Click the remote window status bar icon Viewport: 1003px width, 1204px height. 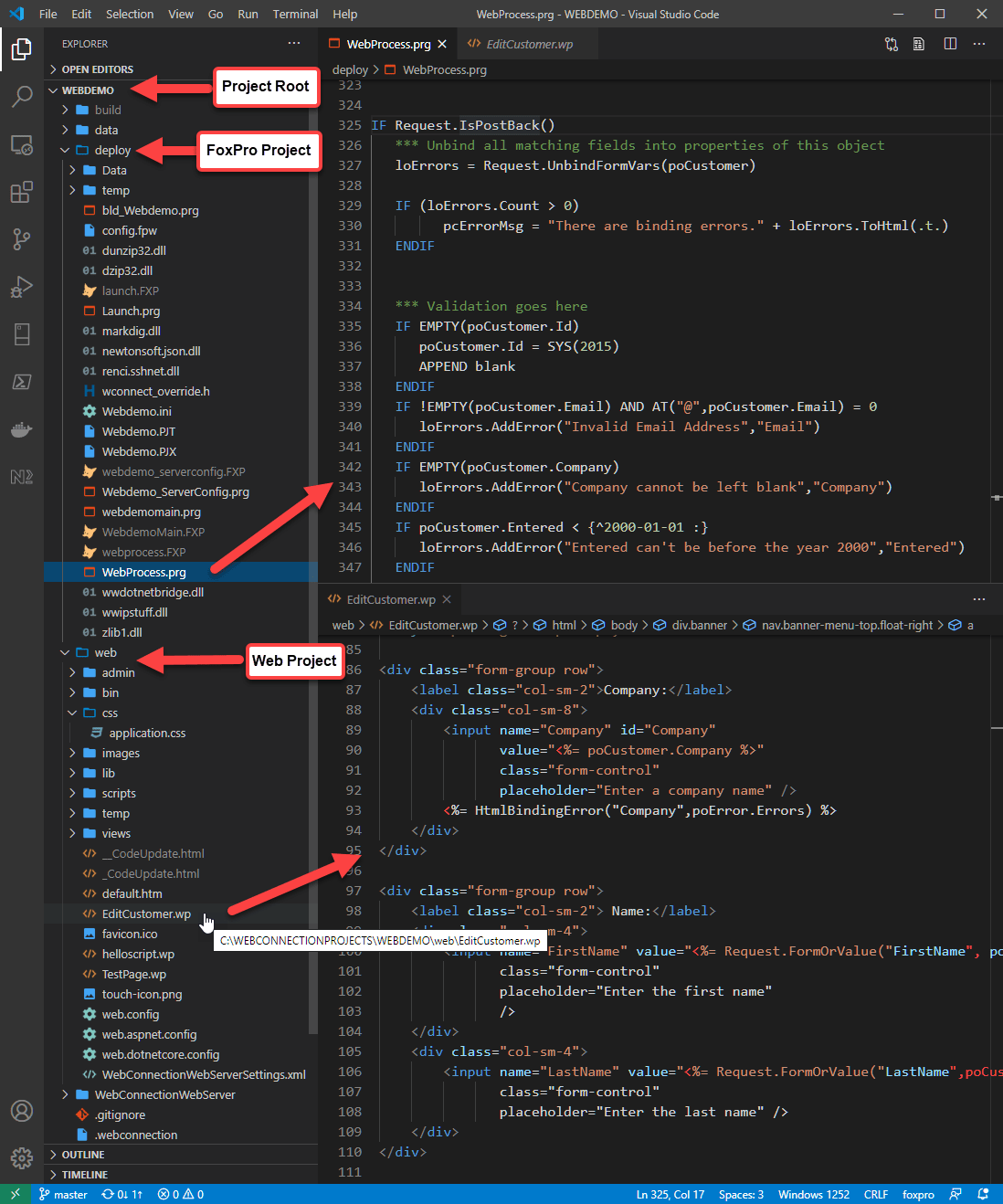16,1194
